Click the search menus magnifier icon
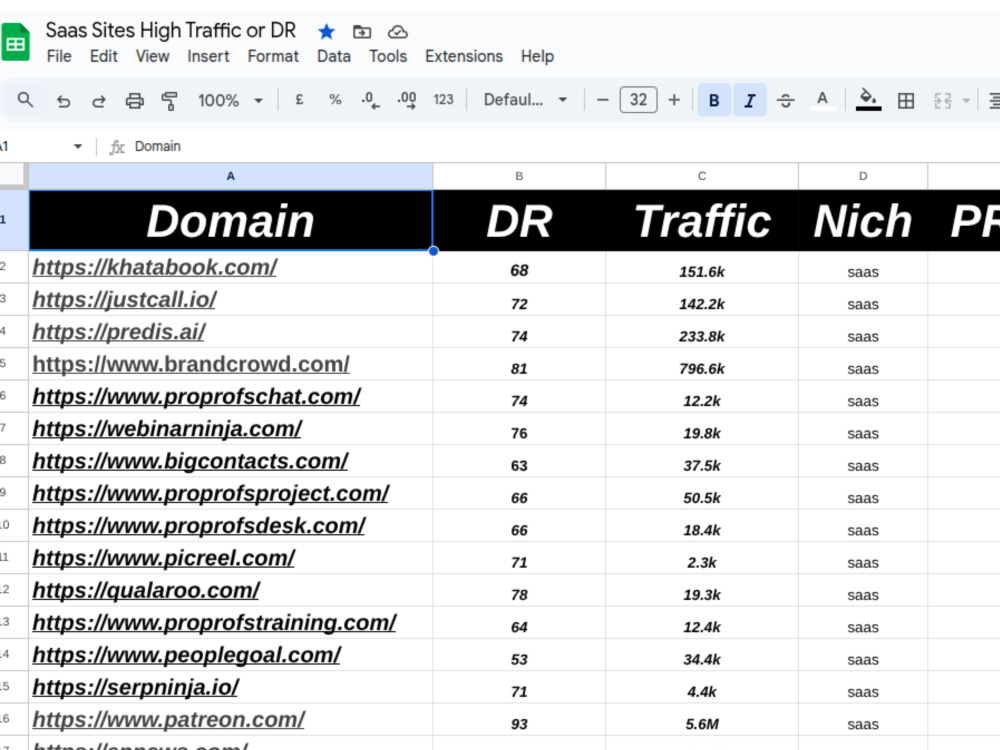The height and width of the screenshot is (750, 1000). click(25, 100)
